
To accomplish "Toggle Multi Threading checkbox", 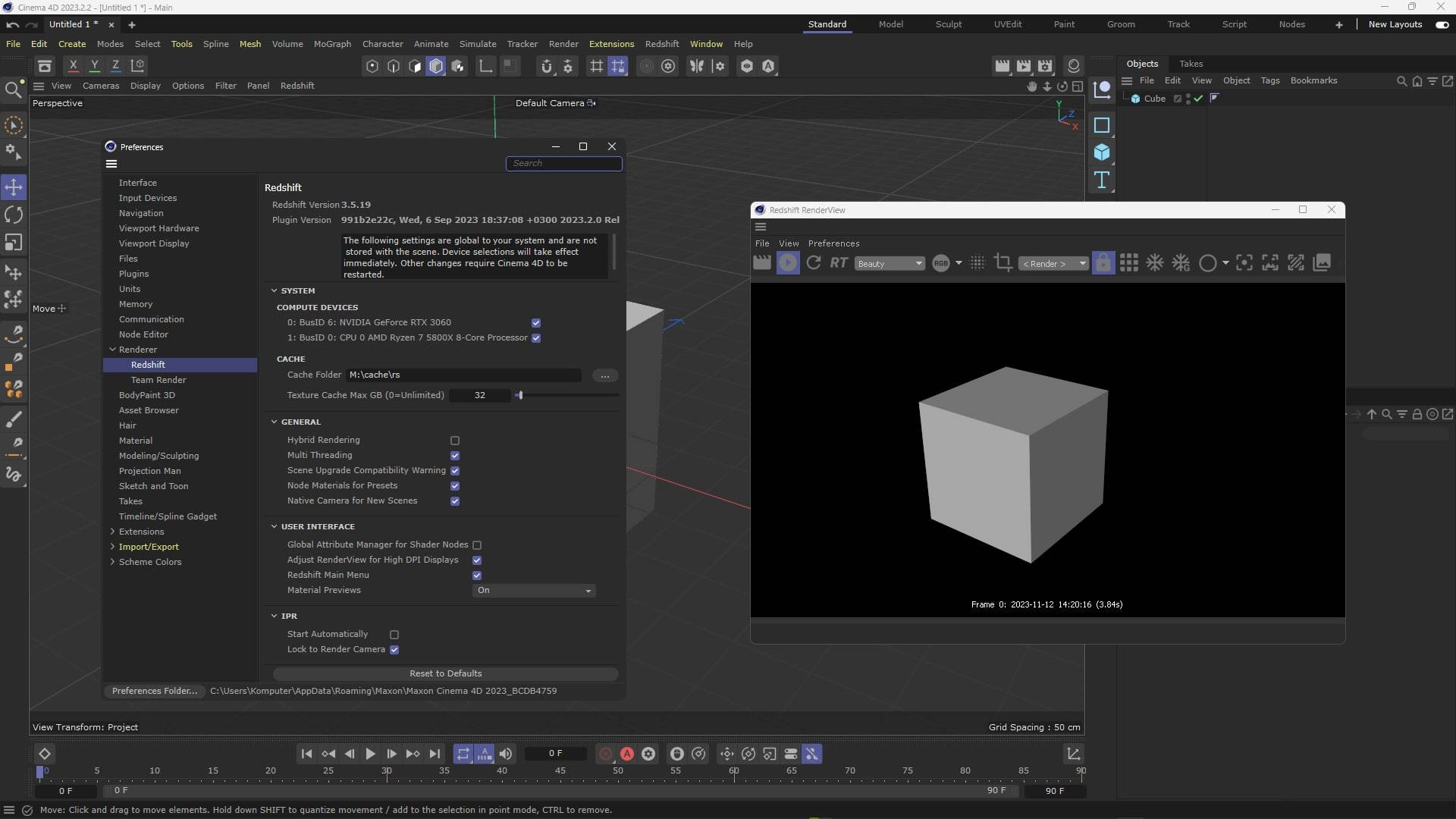I will click(x=455, y=456).
